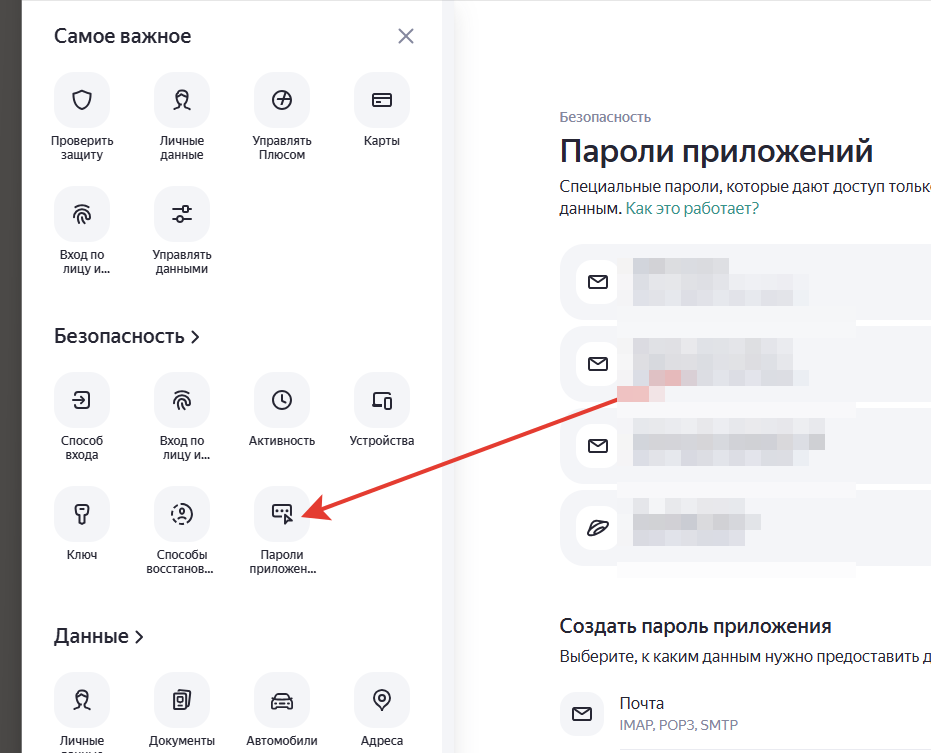
Task: Choose Почта IMAP, POP3, SMTP option
Action: coord(660,713)
